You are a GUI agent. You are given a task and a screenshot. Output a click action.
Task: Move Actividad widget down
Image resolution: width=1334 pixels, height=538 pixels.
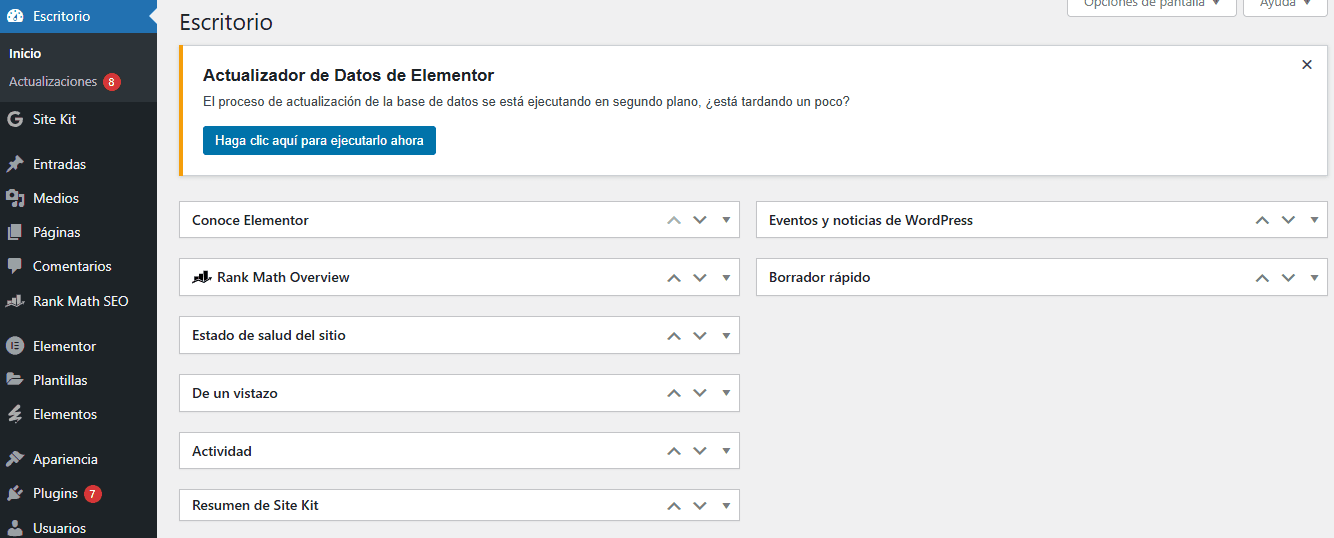point(700,452)
